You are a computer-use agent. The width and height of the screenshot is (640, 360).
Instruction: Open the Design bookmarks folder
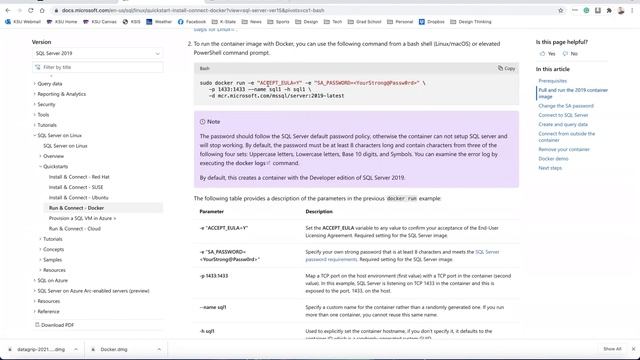click(307, 22)
